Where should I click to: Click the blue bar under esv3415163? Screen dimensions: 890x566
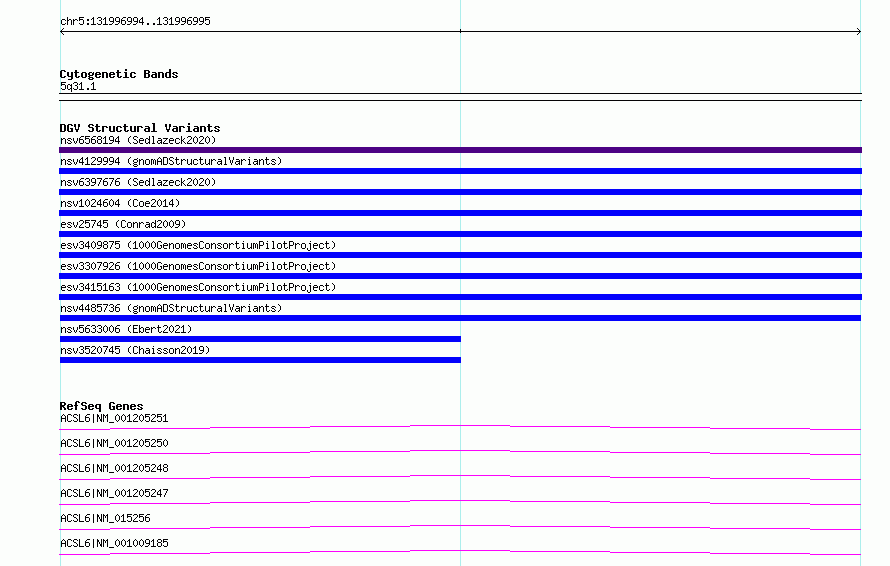click(460, 297)
